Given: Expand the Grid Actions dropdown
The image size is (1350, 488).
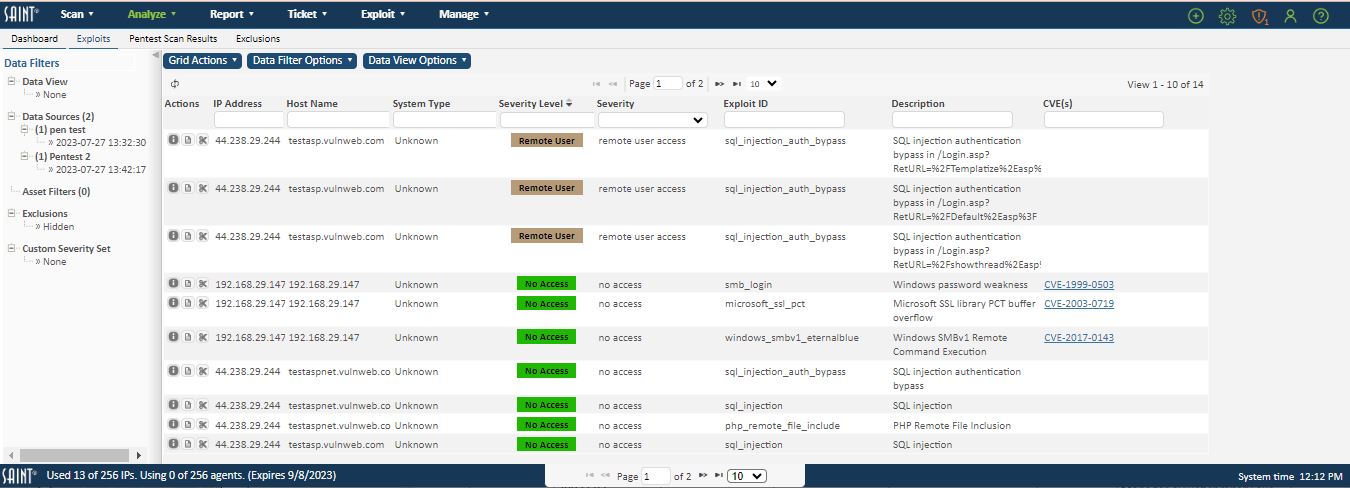Looking at the screenshot, I should (203, 61).
